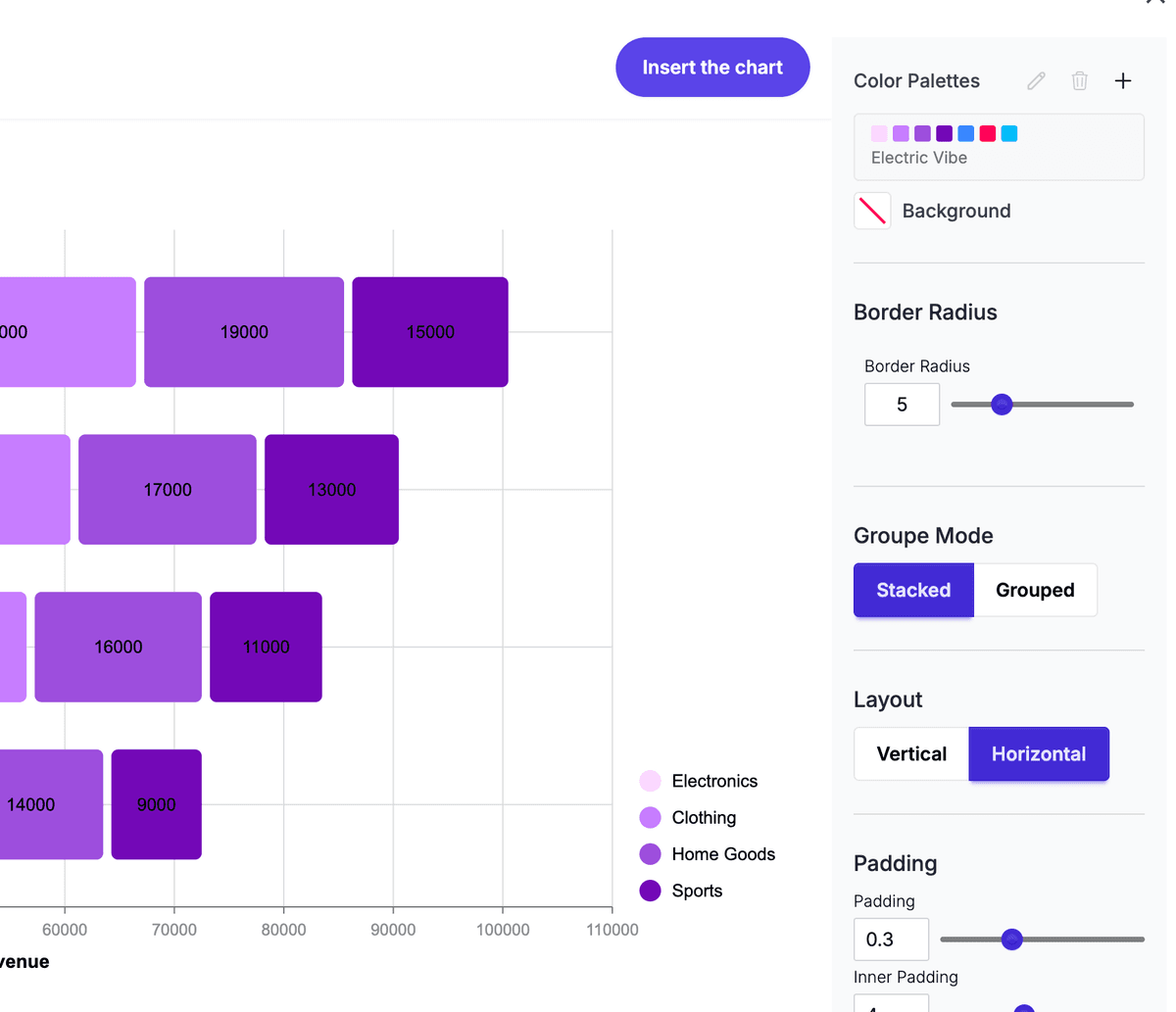This screenshot has height=1012, width=1176.
Task: Toggle the Sports legend marker
Action: tap(650, 891)
